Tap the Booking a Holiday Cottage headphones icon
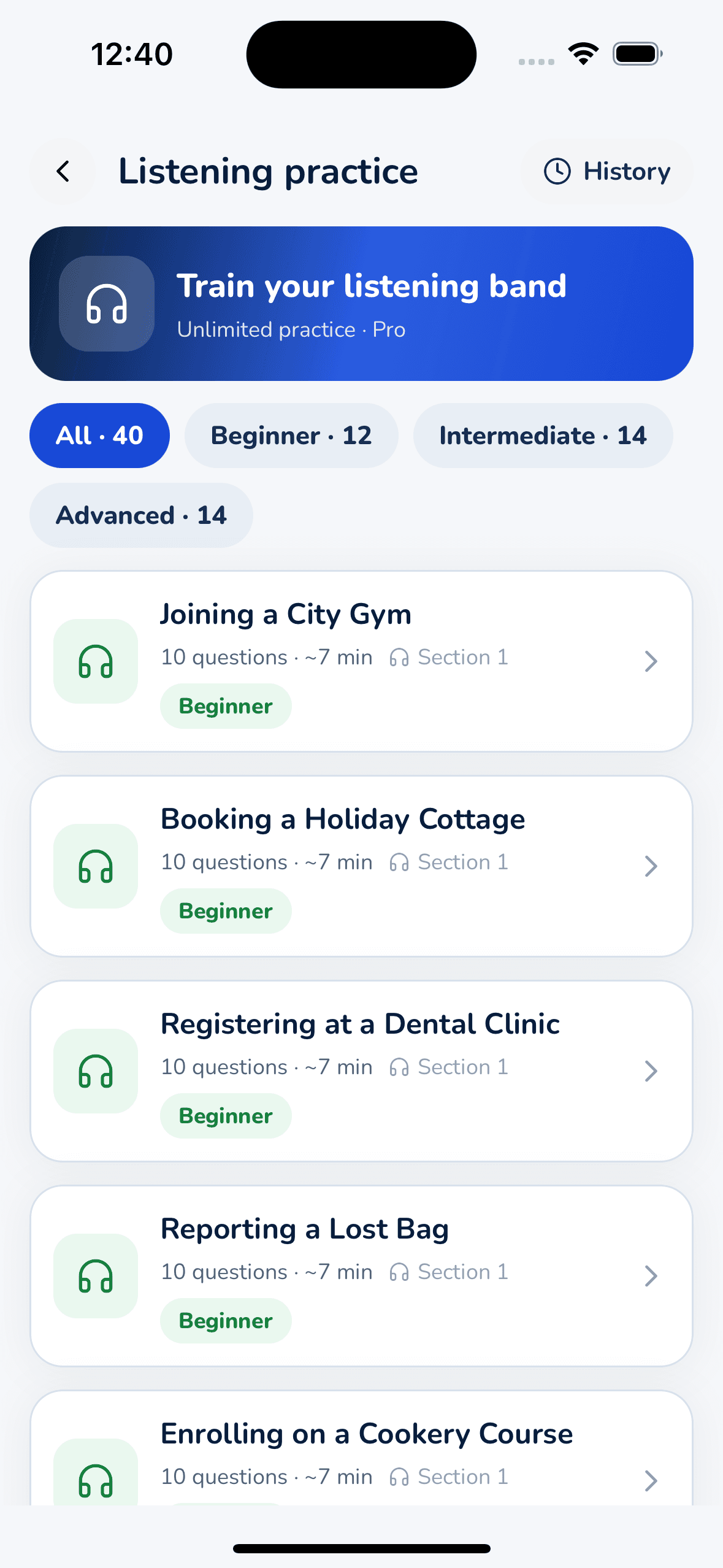Screen dimensions: 723x1568 [96, 866]
